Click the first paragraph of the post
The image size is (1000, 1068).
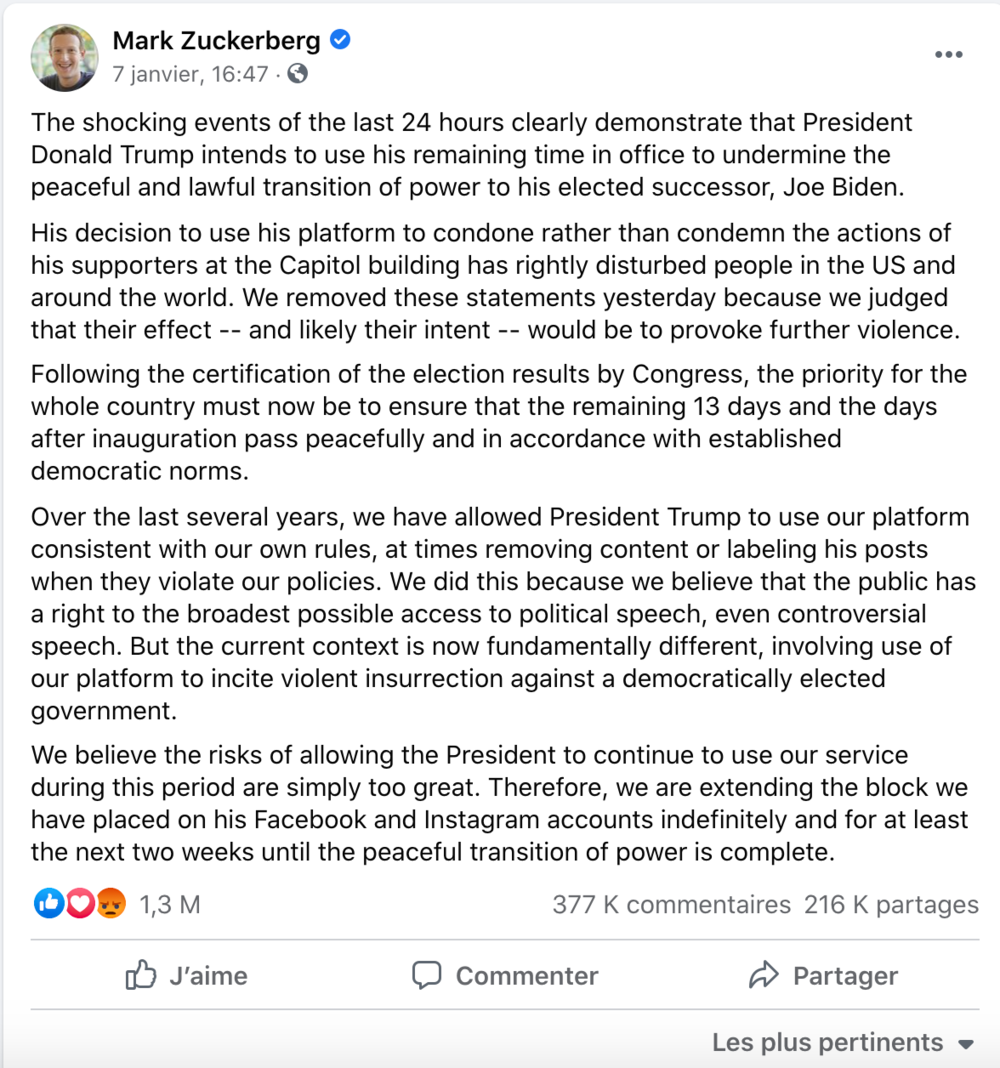470,155
